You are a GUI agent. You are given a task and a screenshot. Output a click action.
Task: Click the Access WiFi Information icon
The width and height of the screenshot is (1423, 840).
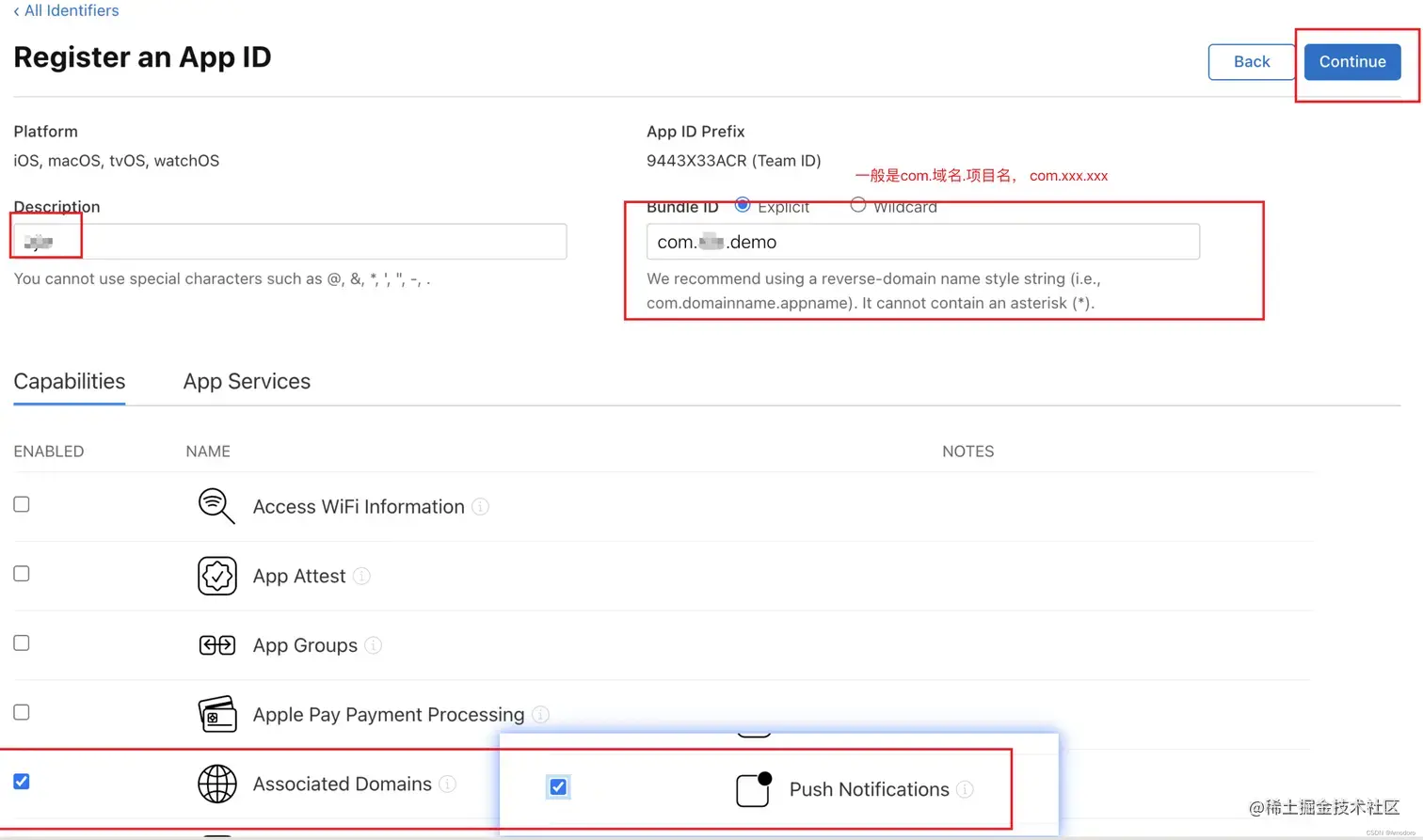[216, 506]
